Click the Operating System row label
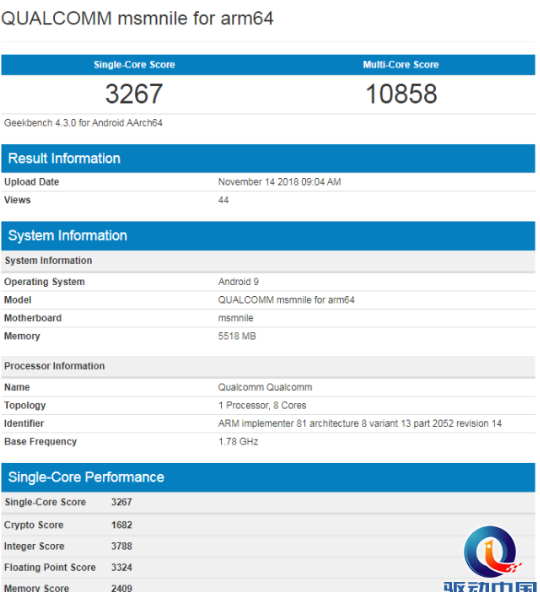 click(x=44, y=282)
